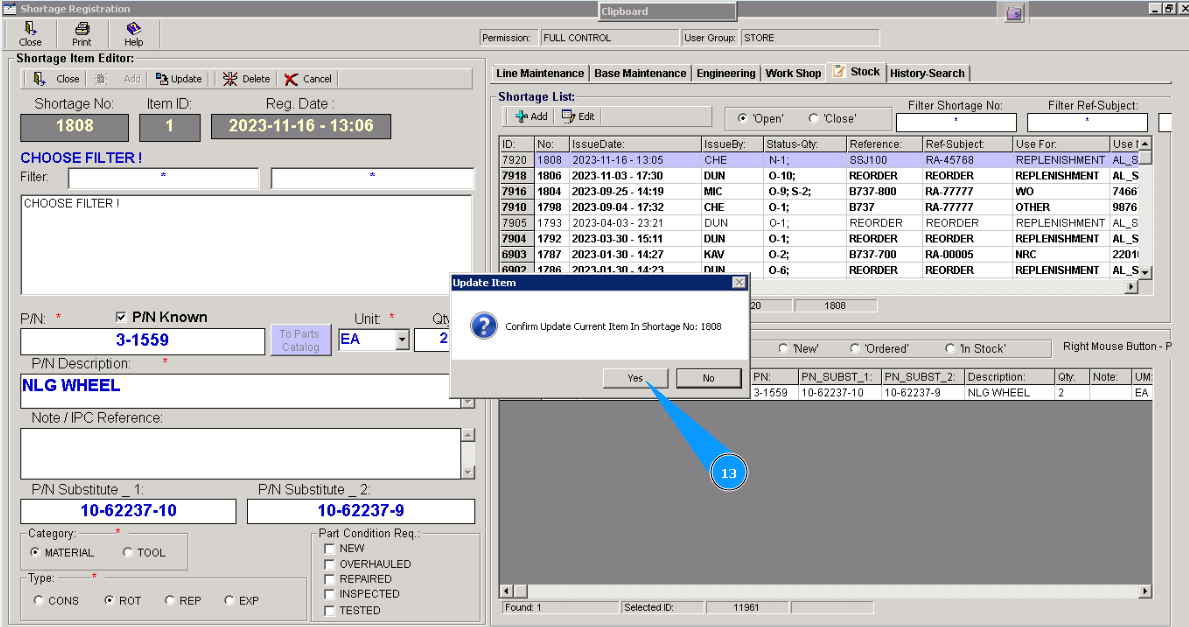1189x627 pixels.
Task: Click the top toolbar Close icon
Action: tap(30, 30)
